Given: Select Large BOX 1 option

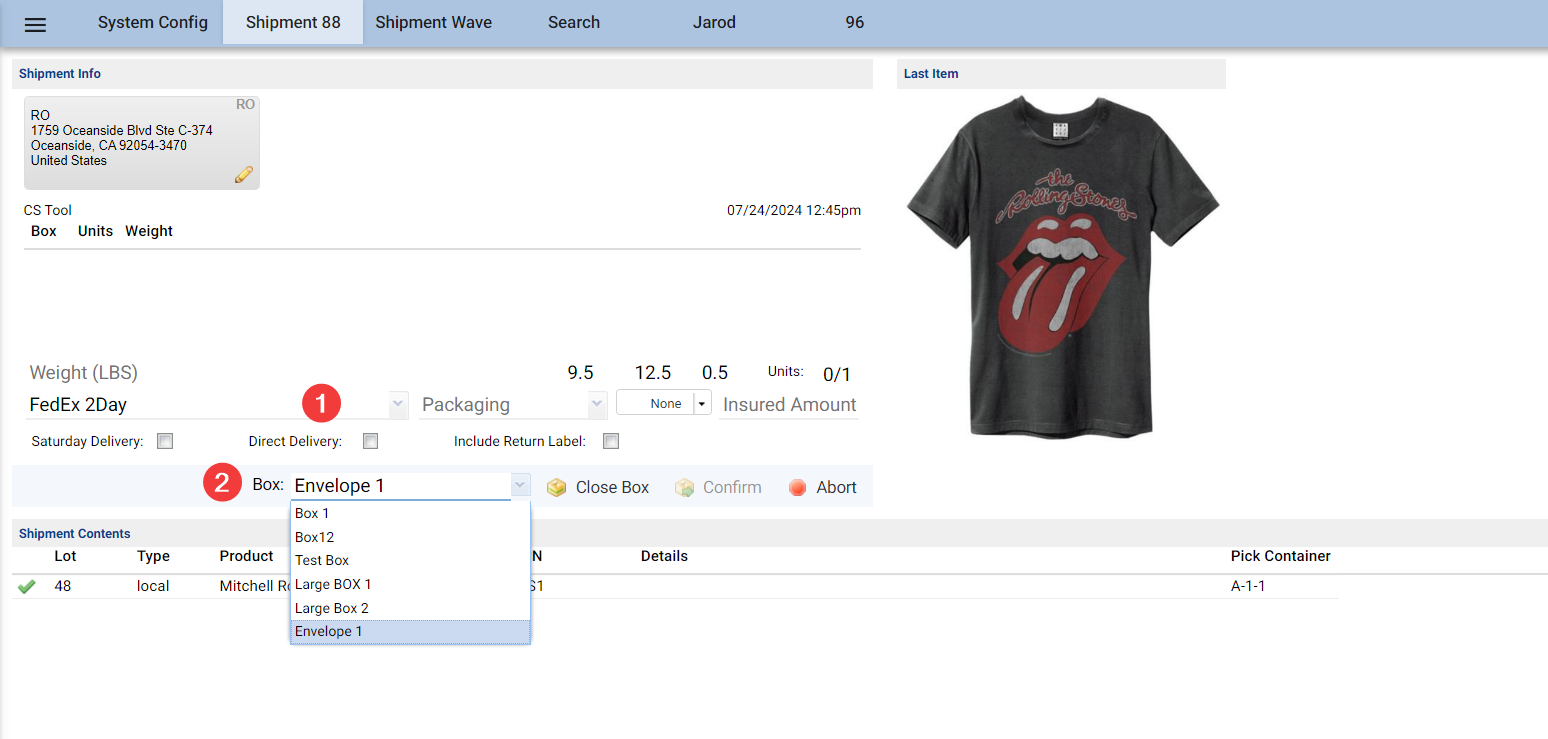Looking at the screenshot, I should (x=410, y=584).
